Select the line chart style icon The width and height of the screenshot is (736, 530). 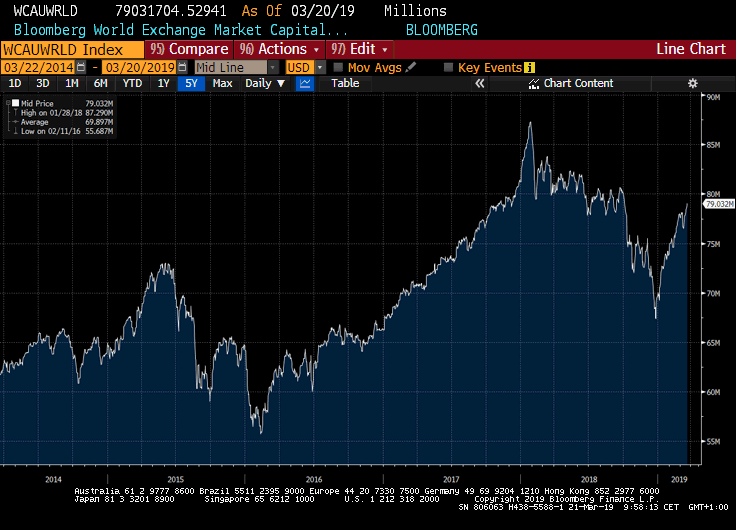pos(305,84)
